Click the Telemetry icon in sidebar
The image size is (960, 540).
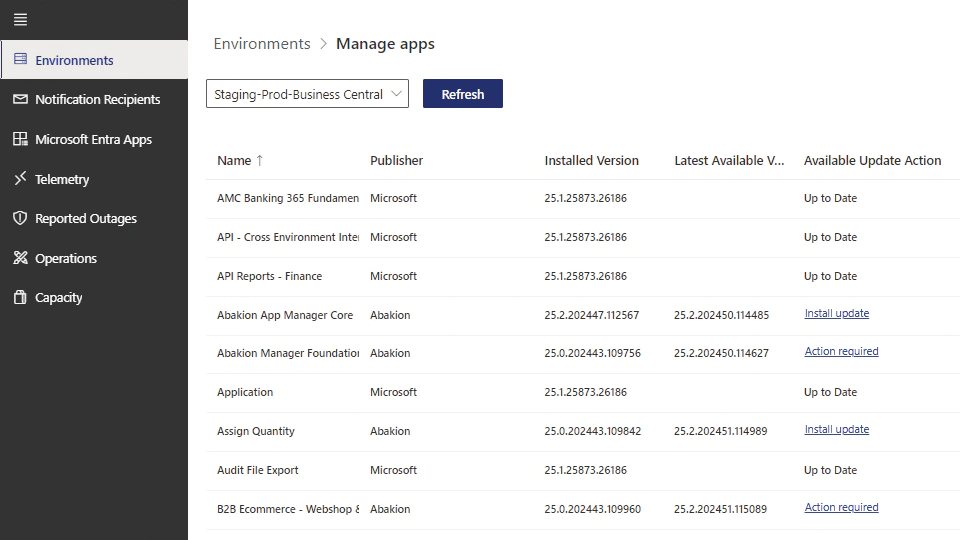(20, 178)
